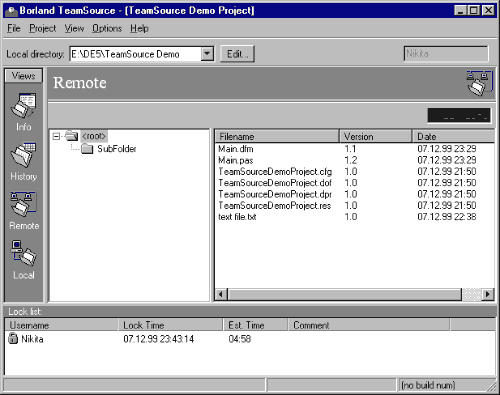Open the Project menu
The height and width of the screenshot is (395, 500).
tap(42, 28)
